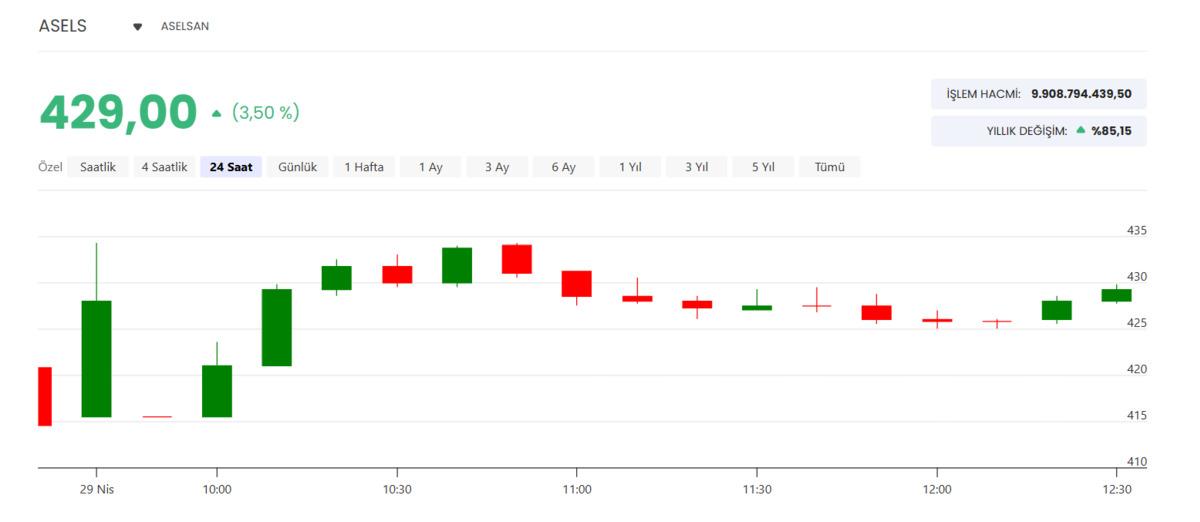
Task: Click the green up-arrow beside 429,00 price
Action: click(217, 114)
